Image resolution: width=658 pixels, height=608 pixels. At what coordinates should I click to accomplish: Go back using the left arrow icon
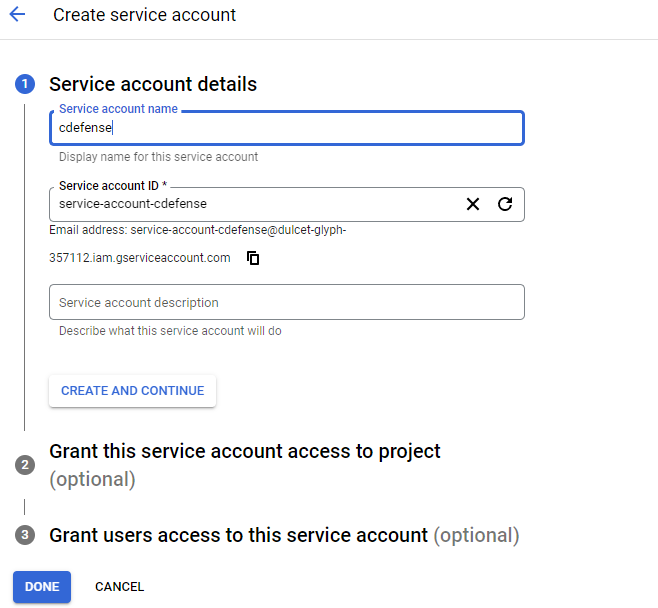(17, 14)
